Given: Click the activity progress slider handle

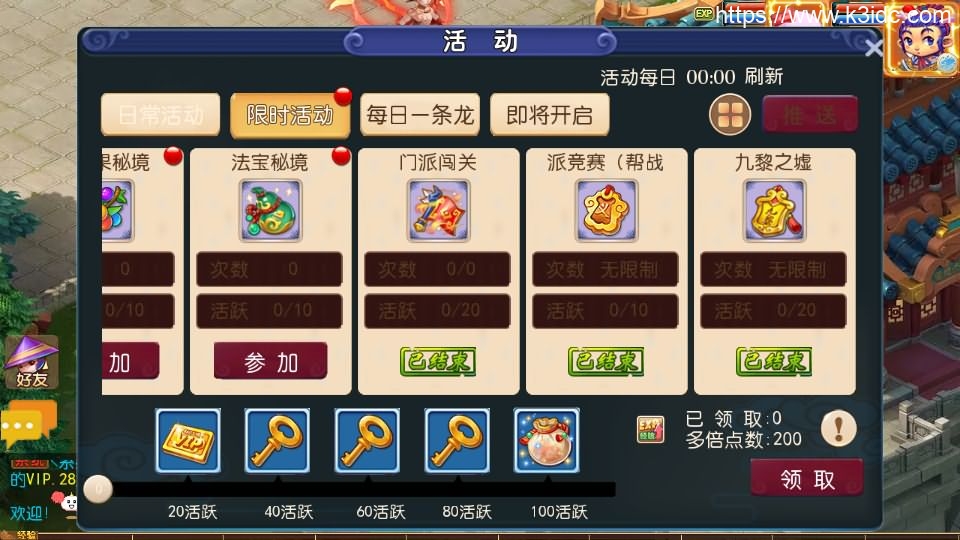Looking at the screenshot, I should (x=98, y=489).
